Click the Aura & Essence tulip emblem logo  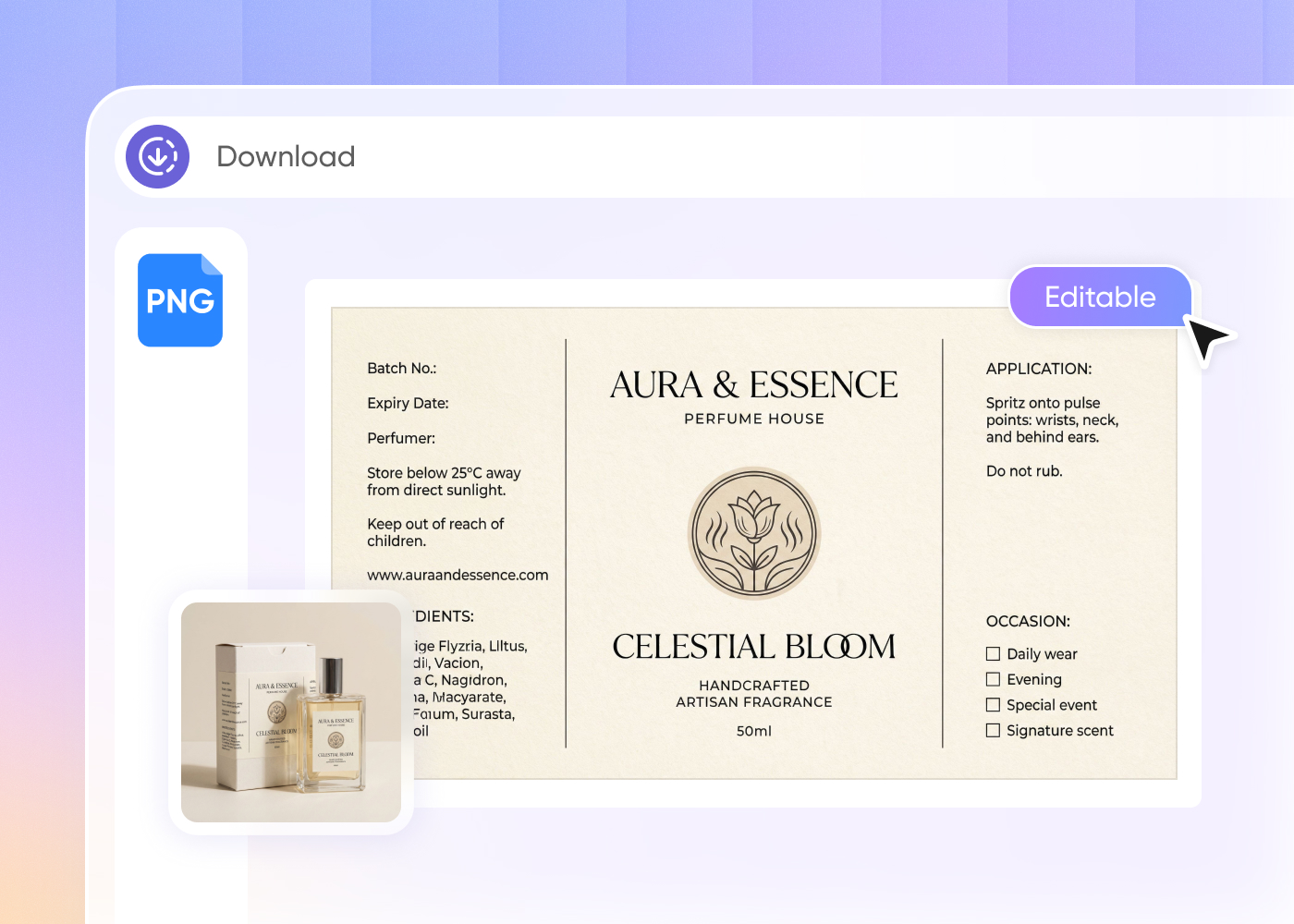(x=753, y=533)
